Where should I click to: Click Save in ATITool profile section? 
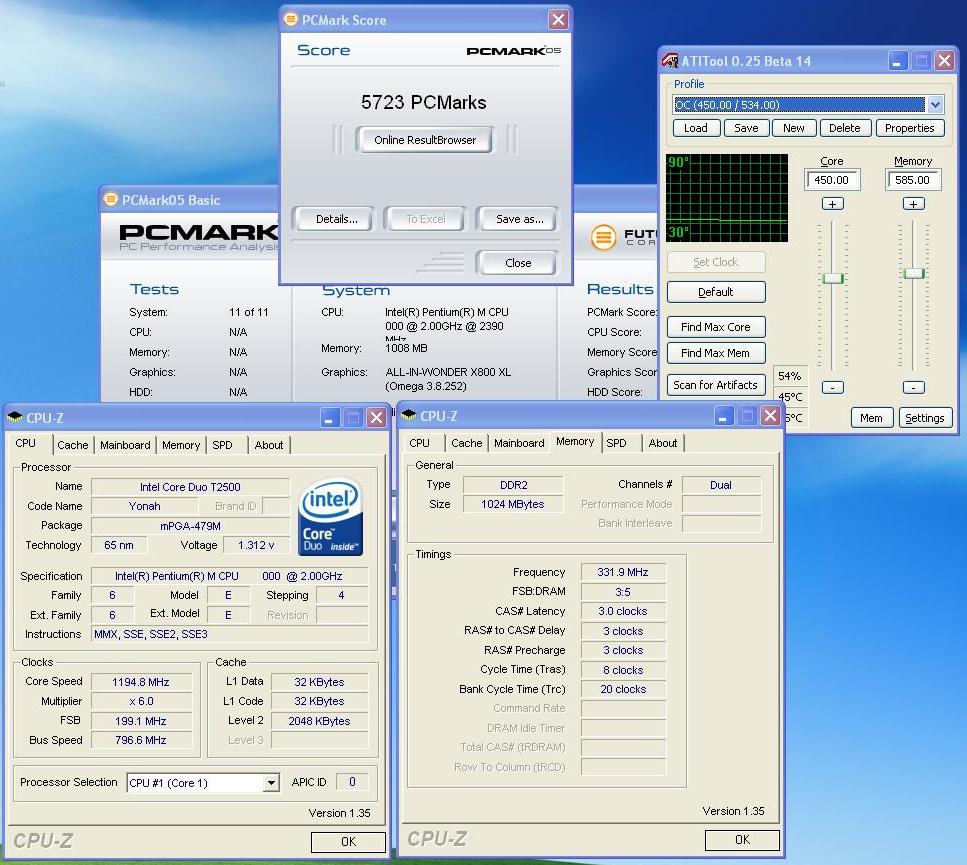746,128
